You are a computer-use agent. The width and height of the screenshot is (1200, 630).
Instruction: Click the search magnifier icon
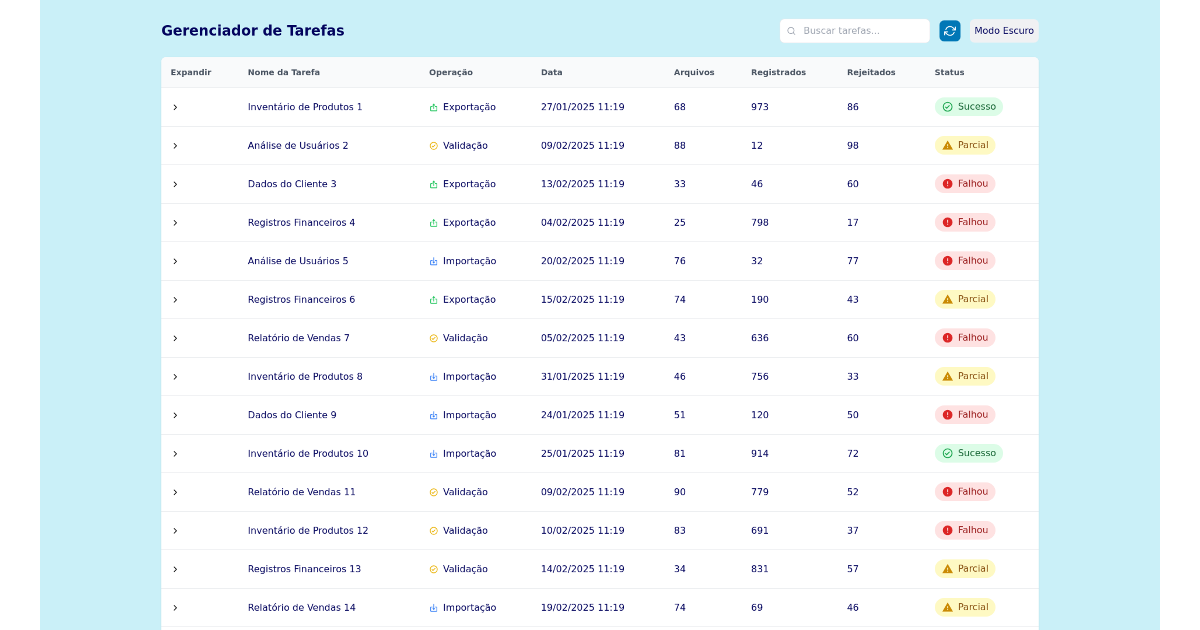[791, 31]
